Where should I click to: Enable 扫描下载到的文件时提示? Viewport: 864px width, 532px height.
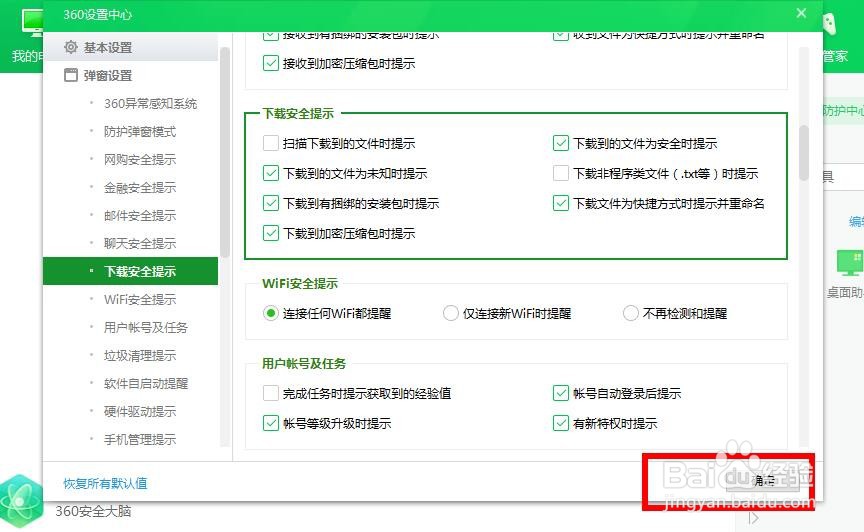(271, 143)
